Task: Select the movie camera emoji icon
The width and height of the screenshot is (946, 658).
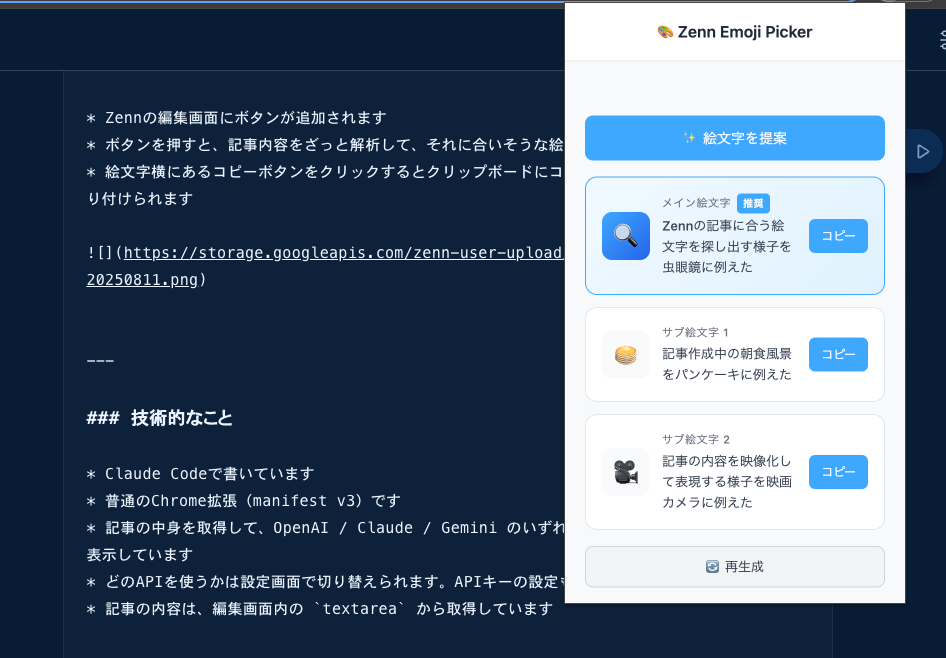Action: [x=626, y=472]
